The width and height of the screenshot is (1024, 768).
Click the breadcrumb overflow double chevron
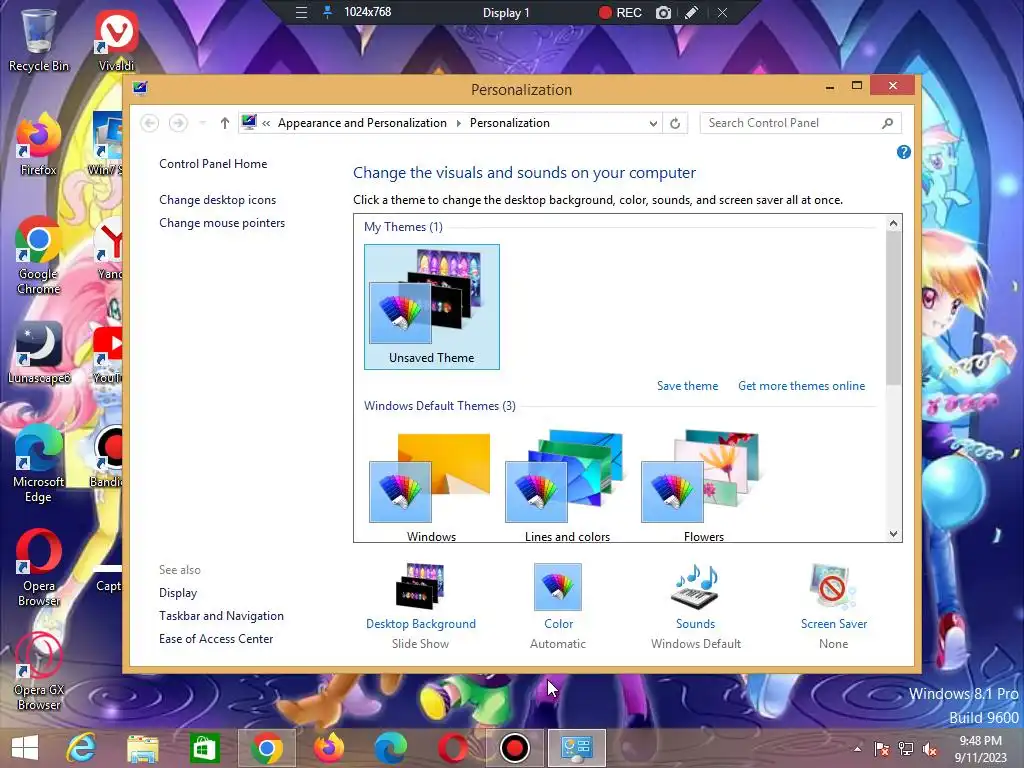point(266,123)
